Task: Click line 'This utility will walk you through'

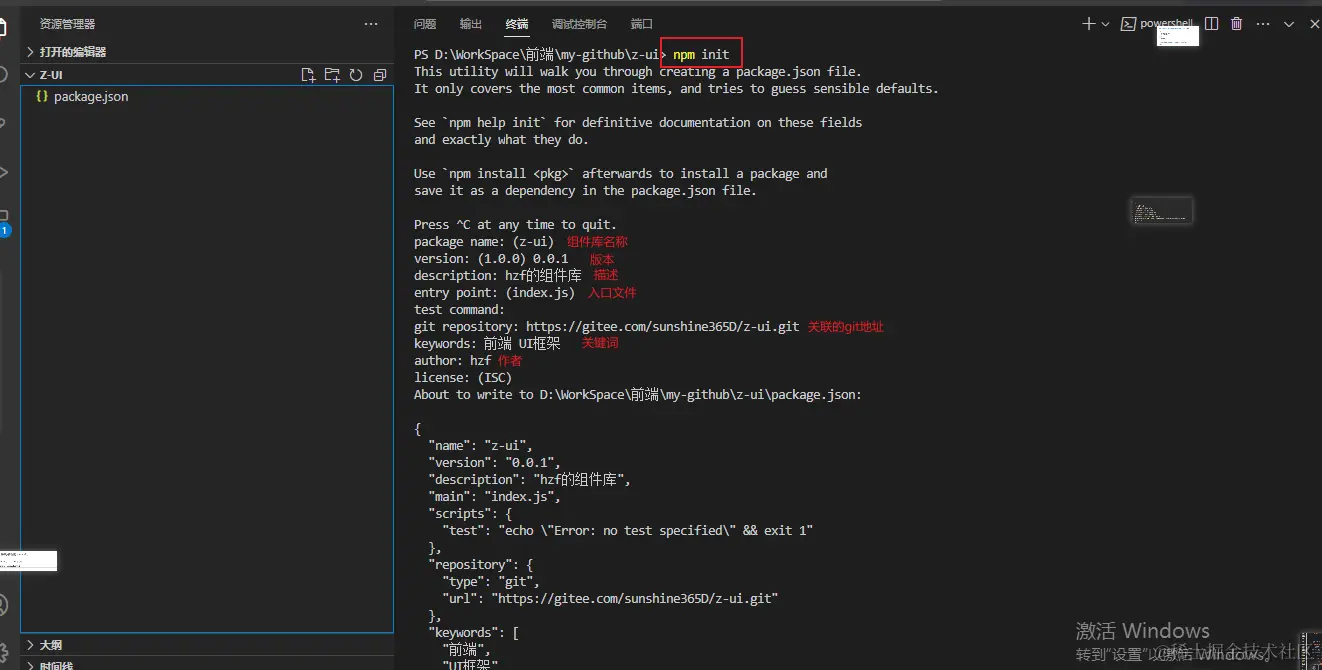Action: tap(637, 72)
